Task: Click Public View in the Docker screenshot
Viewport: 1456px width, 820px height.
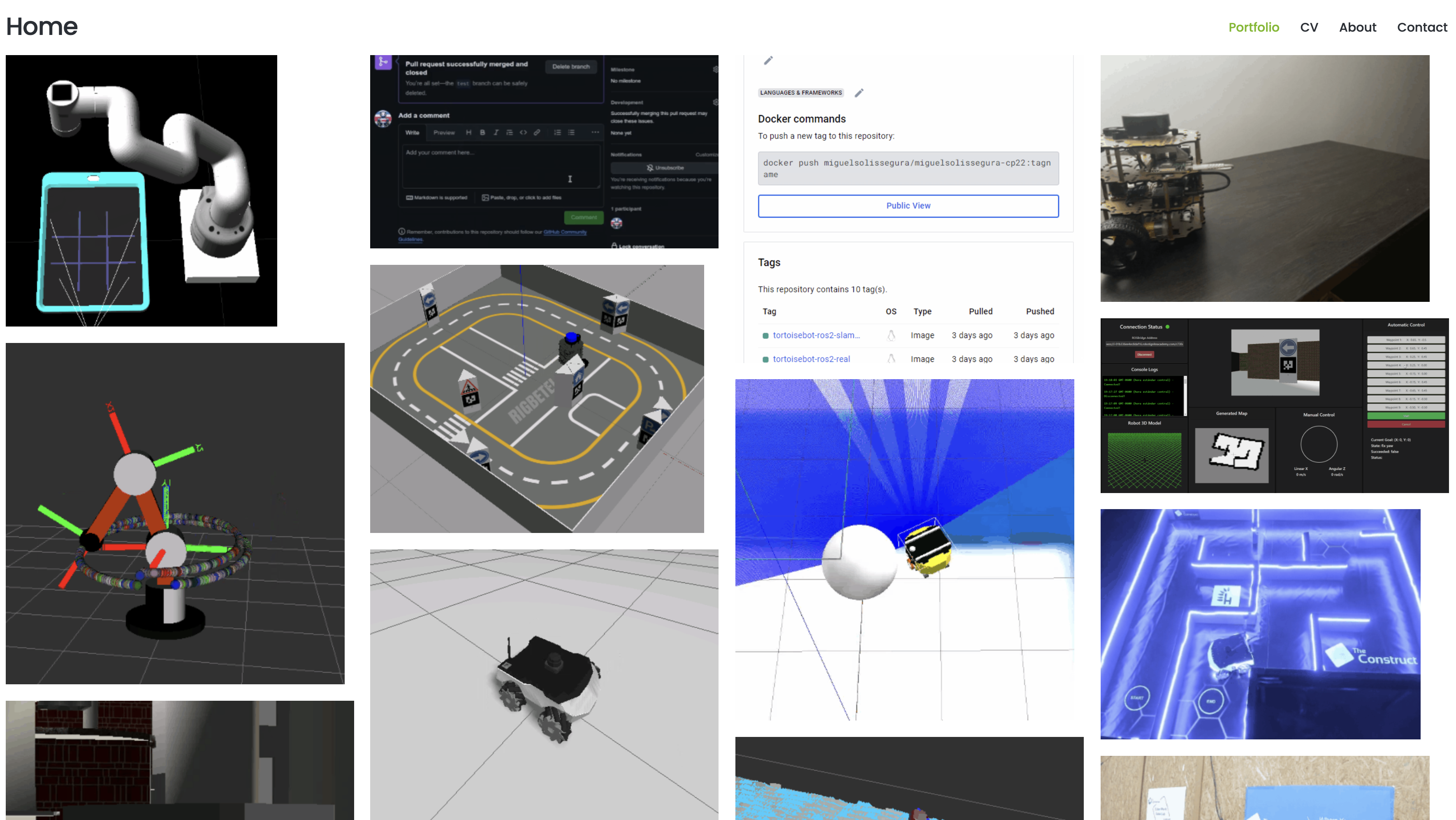Action: 908,206
